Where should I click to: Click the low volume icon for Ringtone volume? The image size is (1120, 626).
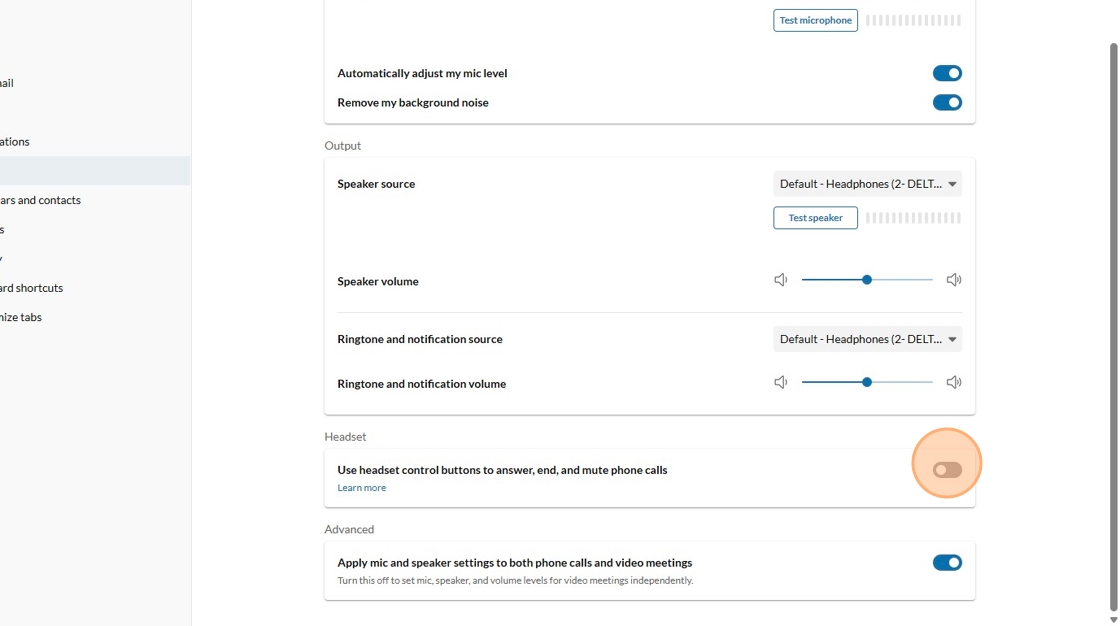pyautogui.click(x=781, y=382)
